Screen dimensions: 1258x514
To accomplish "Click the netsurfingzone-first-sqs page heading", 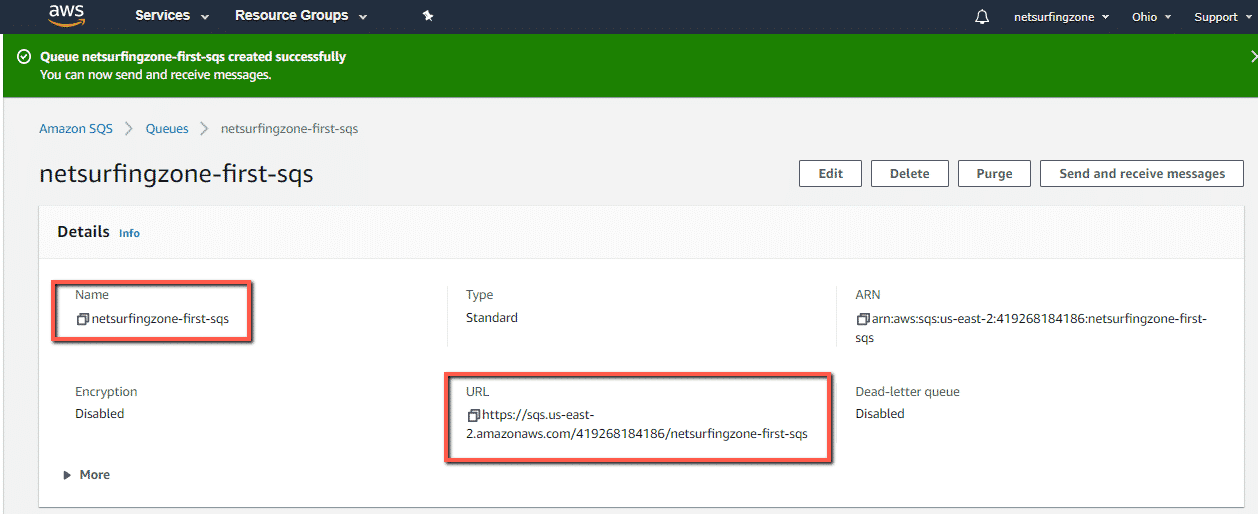I will (x=176, y=174).
